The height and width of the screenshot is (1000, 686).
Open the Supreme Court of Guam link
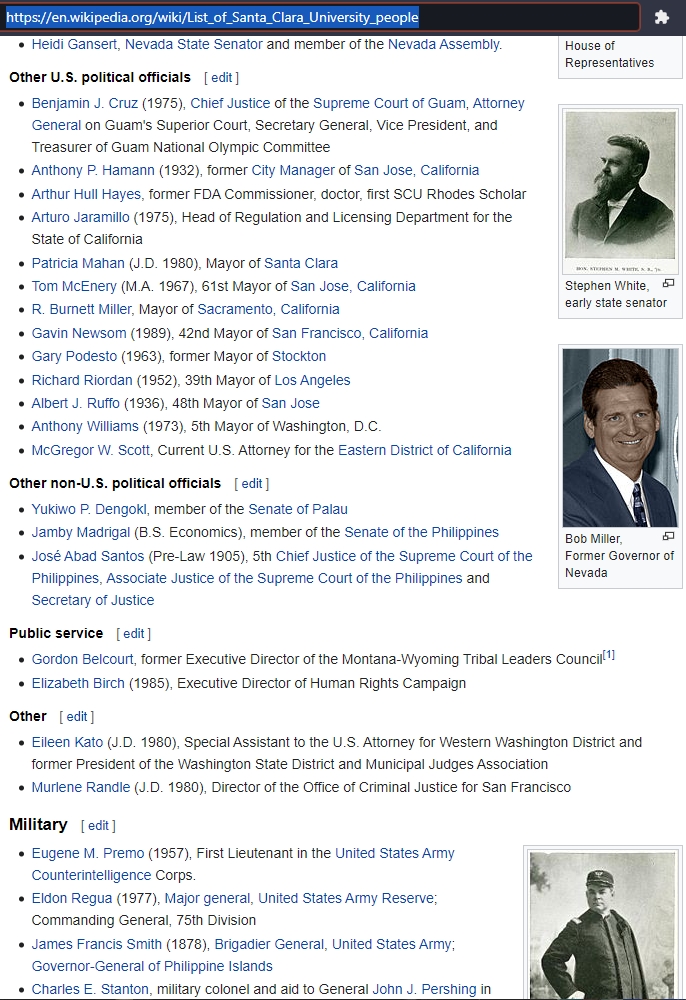389,103
